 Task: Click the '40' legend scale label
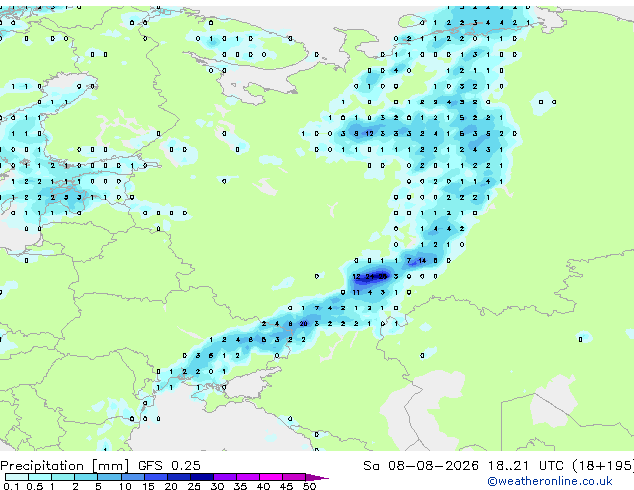pyautogui.click(x=263, y=486)
